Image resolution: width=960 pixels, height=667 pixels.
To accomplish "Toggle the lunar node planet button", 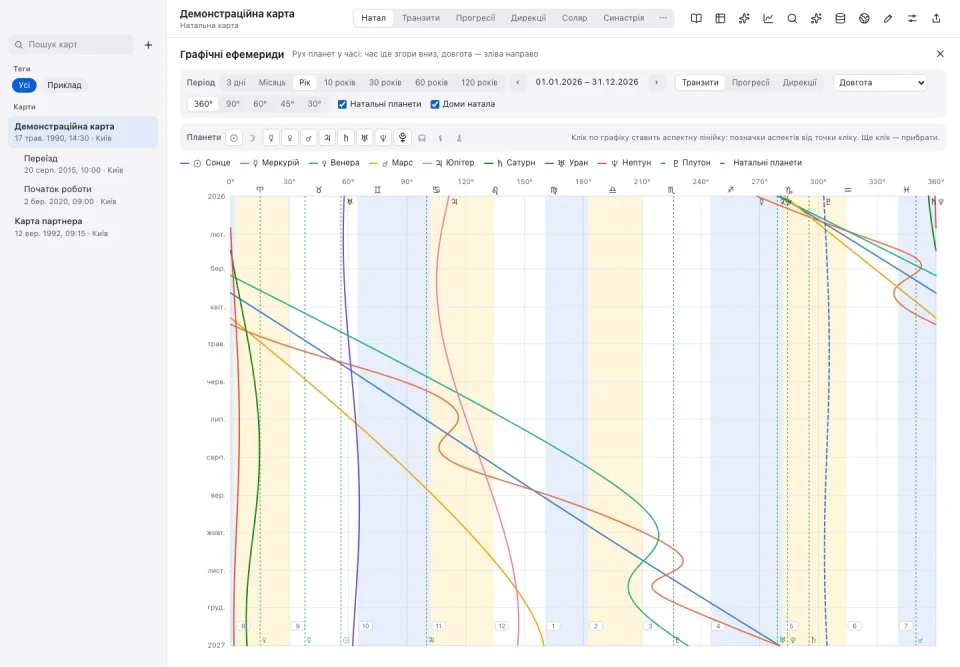I will (422, 138).
